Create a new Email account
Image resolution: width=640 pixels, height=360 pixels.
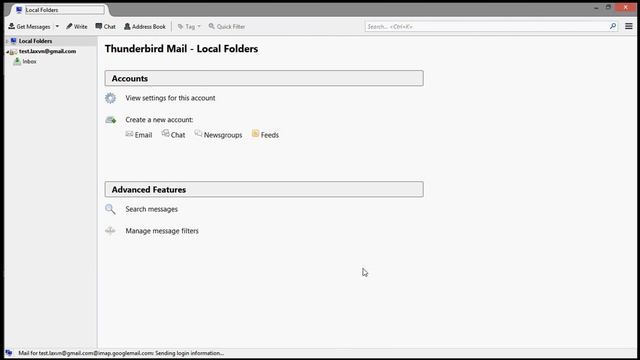click(x=143, y=135)
